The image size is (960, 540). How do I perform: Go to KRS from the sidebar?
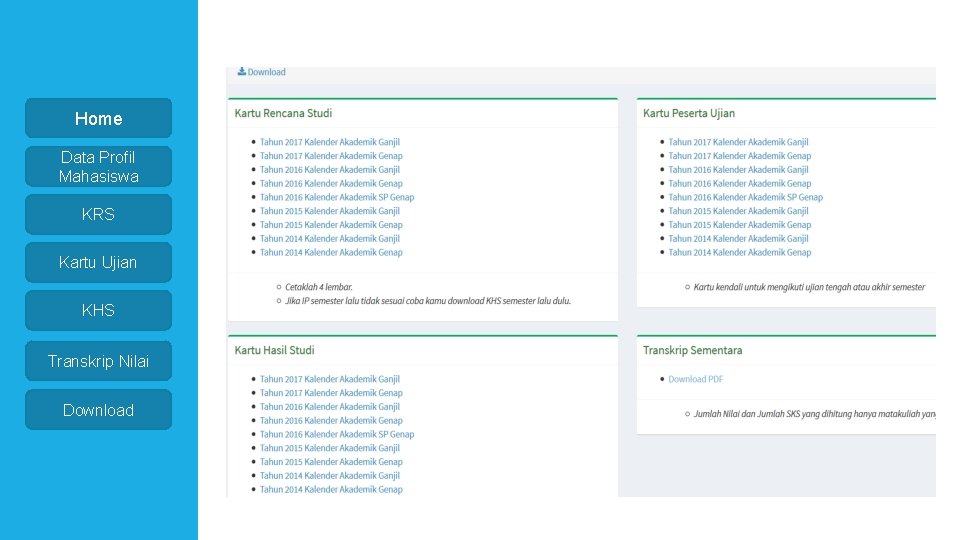tap(98, 214)
